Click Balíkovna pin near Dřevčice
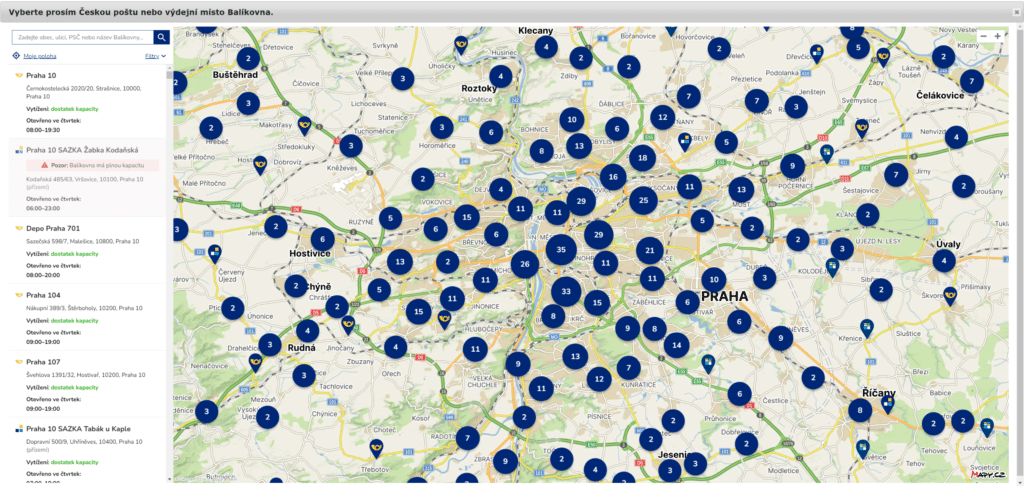1024x486 pixels. click(816, 53)
